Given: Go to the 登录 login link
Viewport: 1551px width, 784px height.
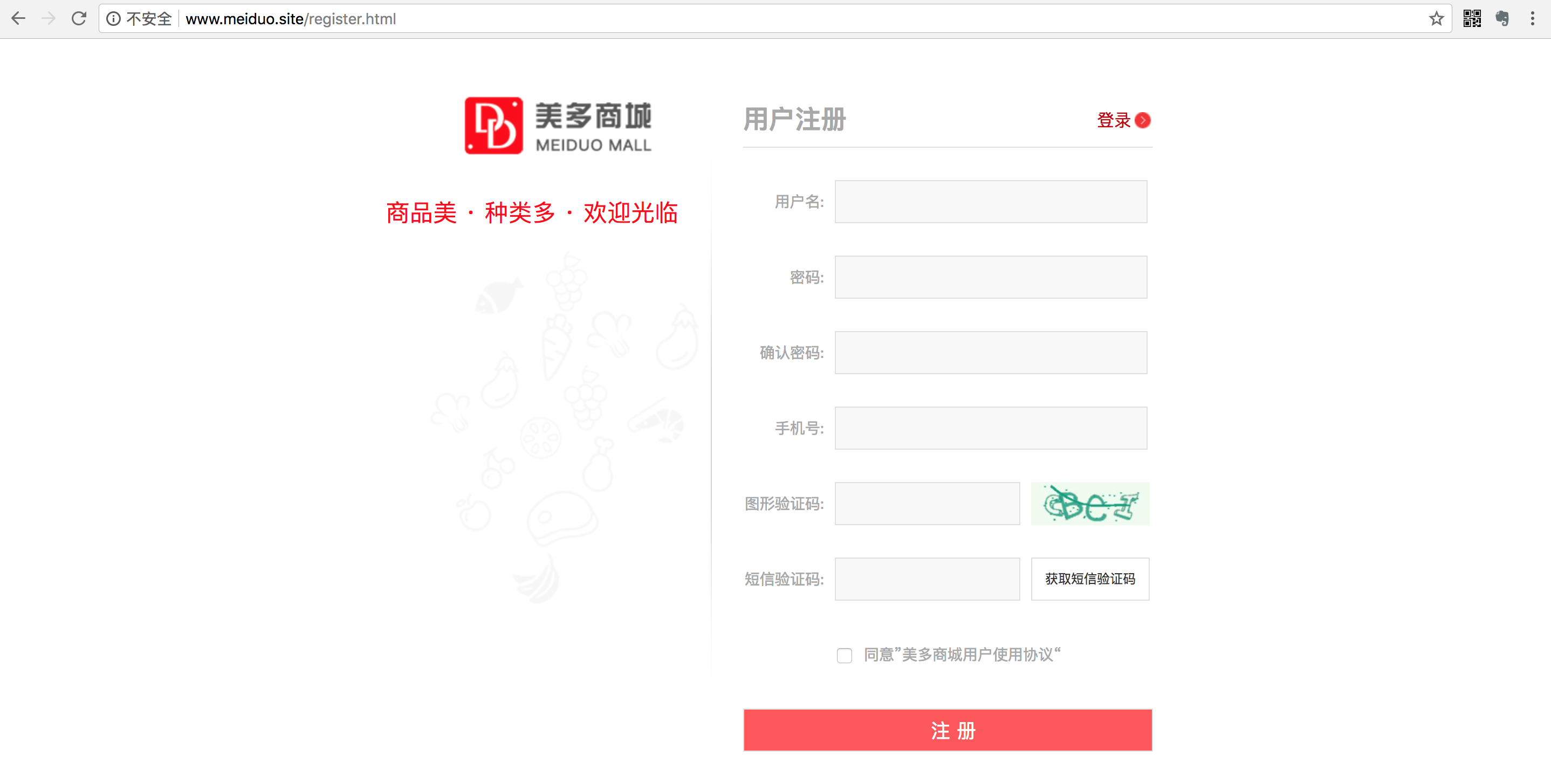Looking at the screenshot, I should (1113, 120).
